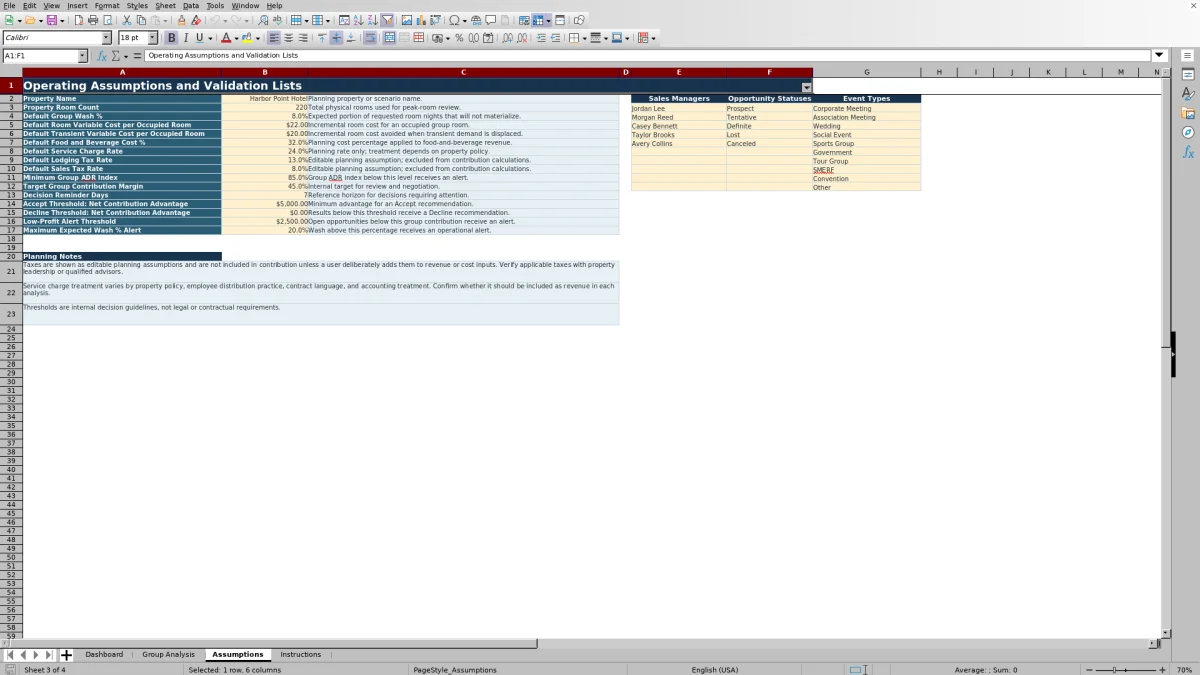Click the Undo arrow icon
1200x675 pixels.
tap(214, 20)
